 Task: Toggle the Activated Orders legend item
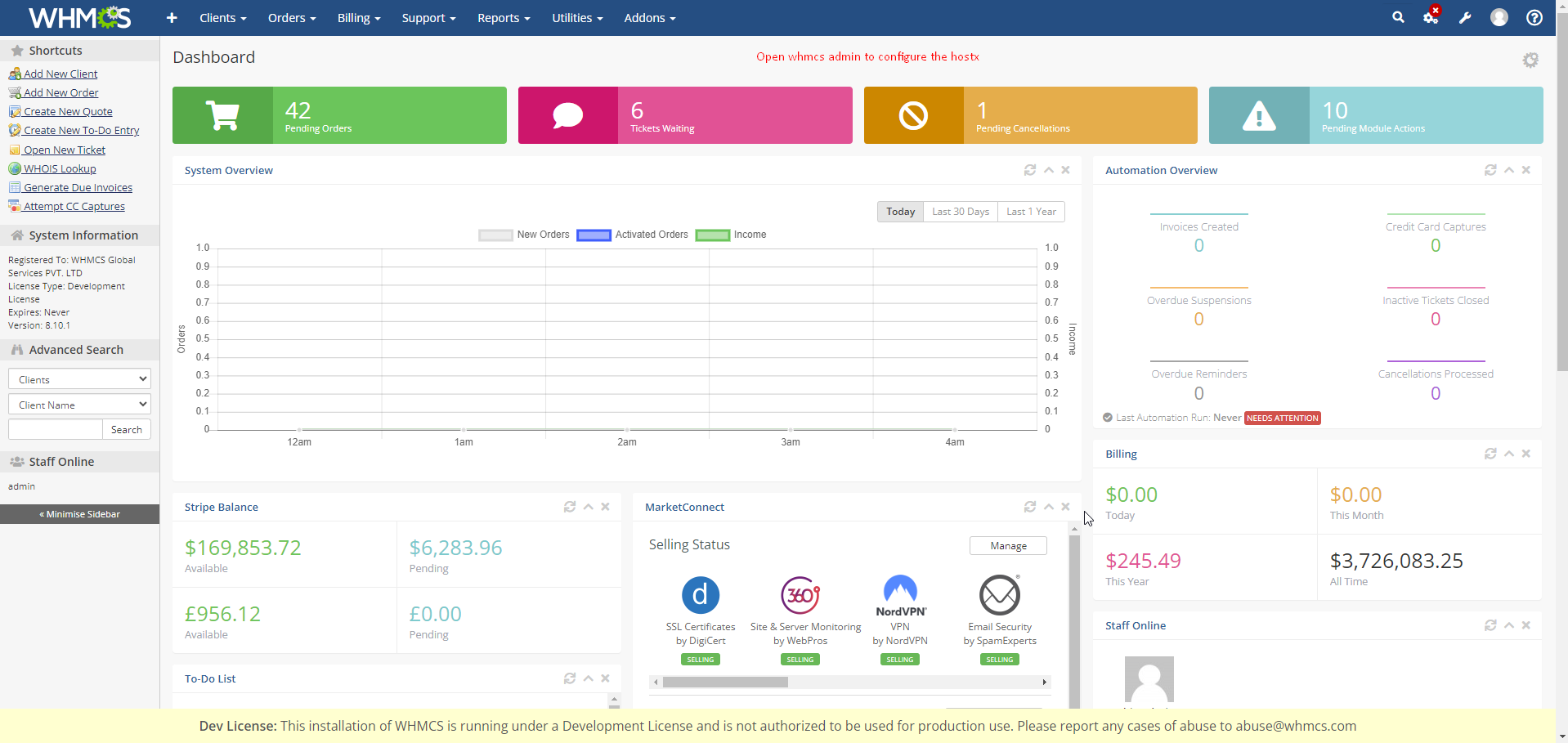[634, 235]
